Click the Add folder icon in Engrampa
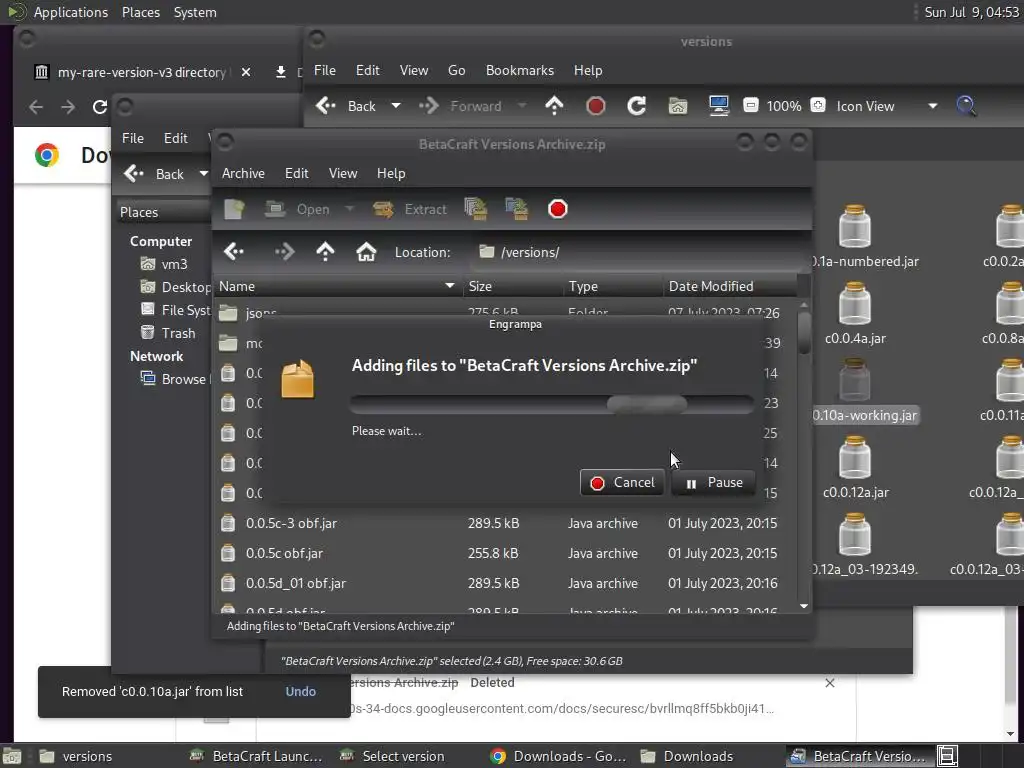 tap(517, 209)
